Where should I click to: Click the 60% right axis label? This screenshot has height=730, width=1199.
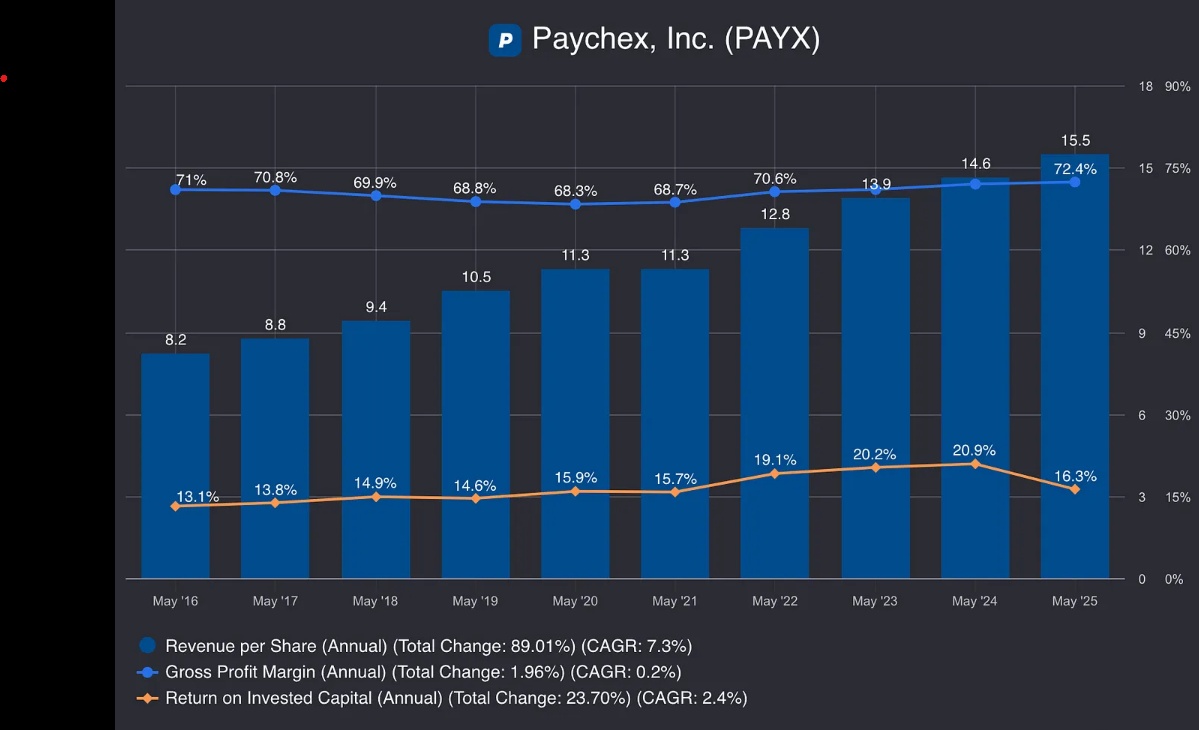tap(1178, 250)
